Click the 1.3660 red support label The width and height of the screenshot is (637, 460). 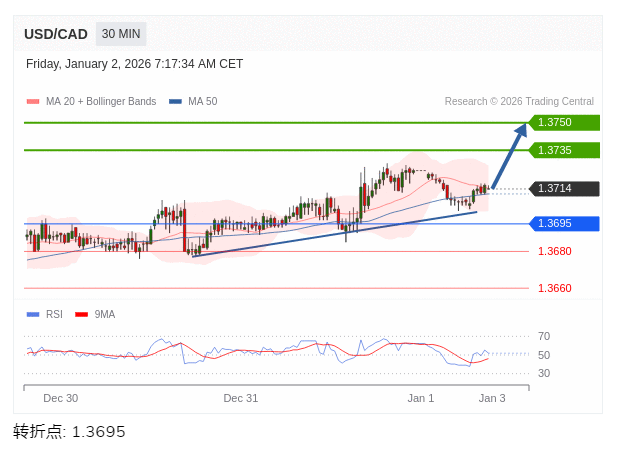click(554, 288)
